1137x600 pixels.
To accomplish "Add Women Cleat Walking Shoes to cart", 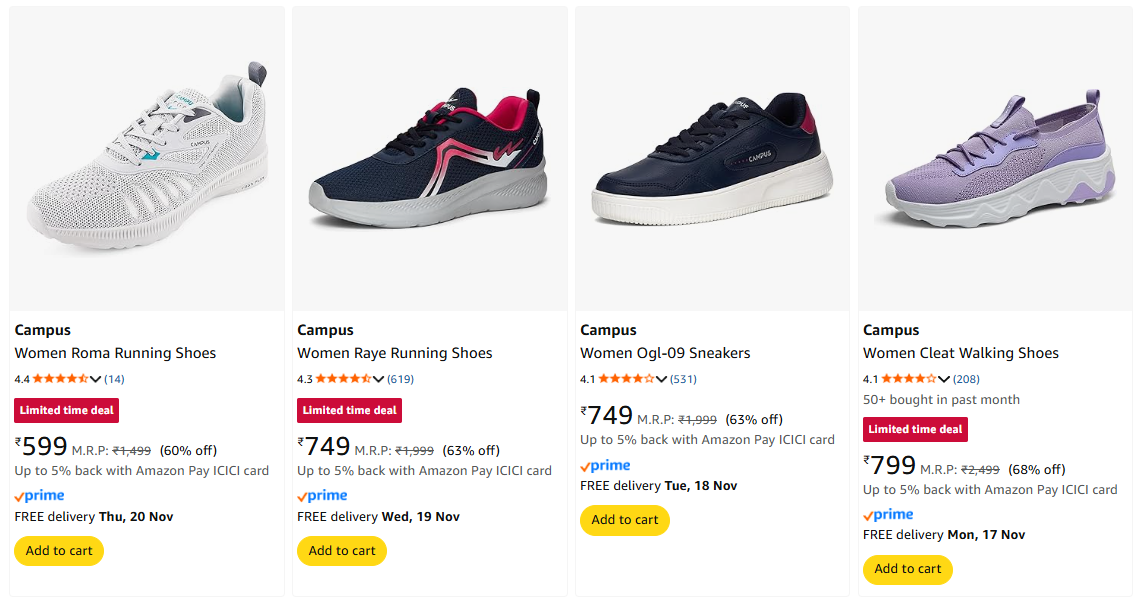I will [x=908, y=570].
